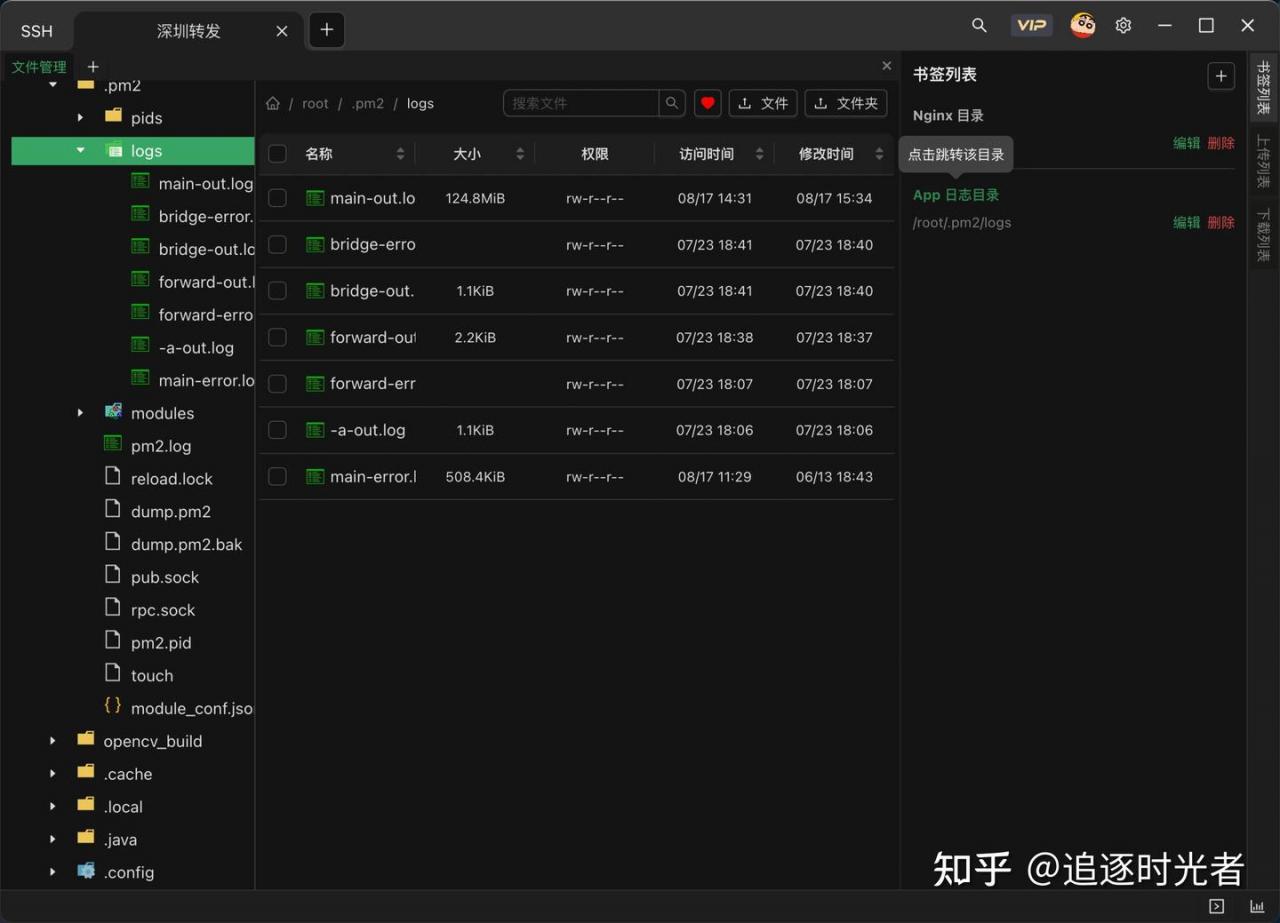The image size is (1280, 923).
Task: Open the terminal icon in status bar
Action: point(1216,906)
